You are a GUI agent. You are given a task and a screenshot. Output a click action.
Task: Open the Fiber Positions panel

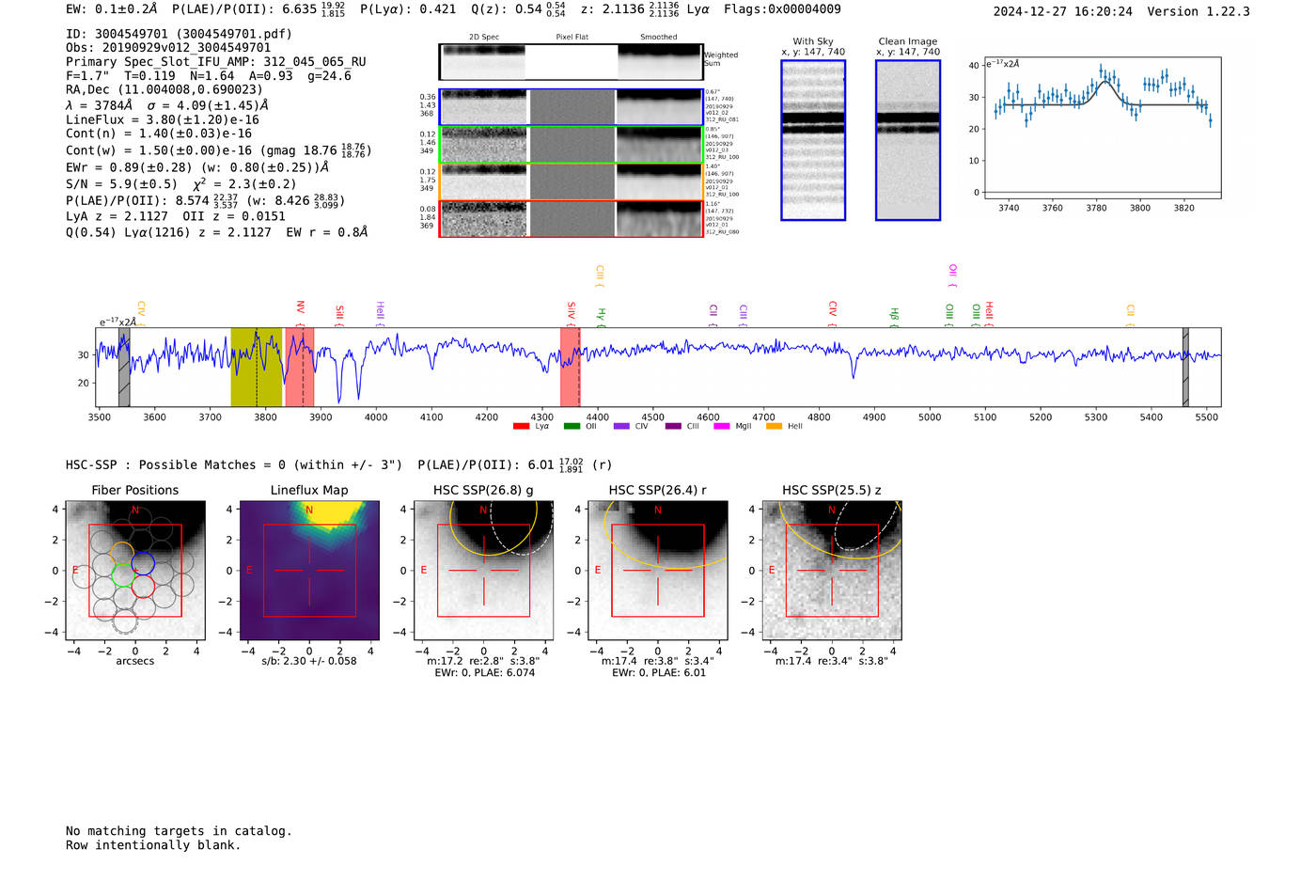tap(135, 570)
